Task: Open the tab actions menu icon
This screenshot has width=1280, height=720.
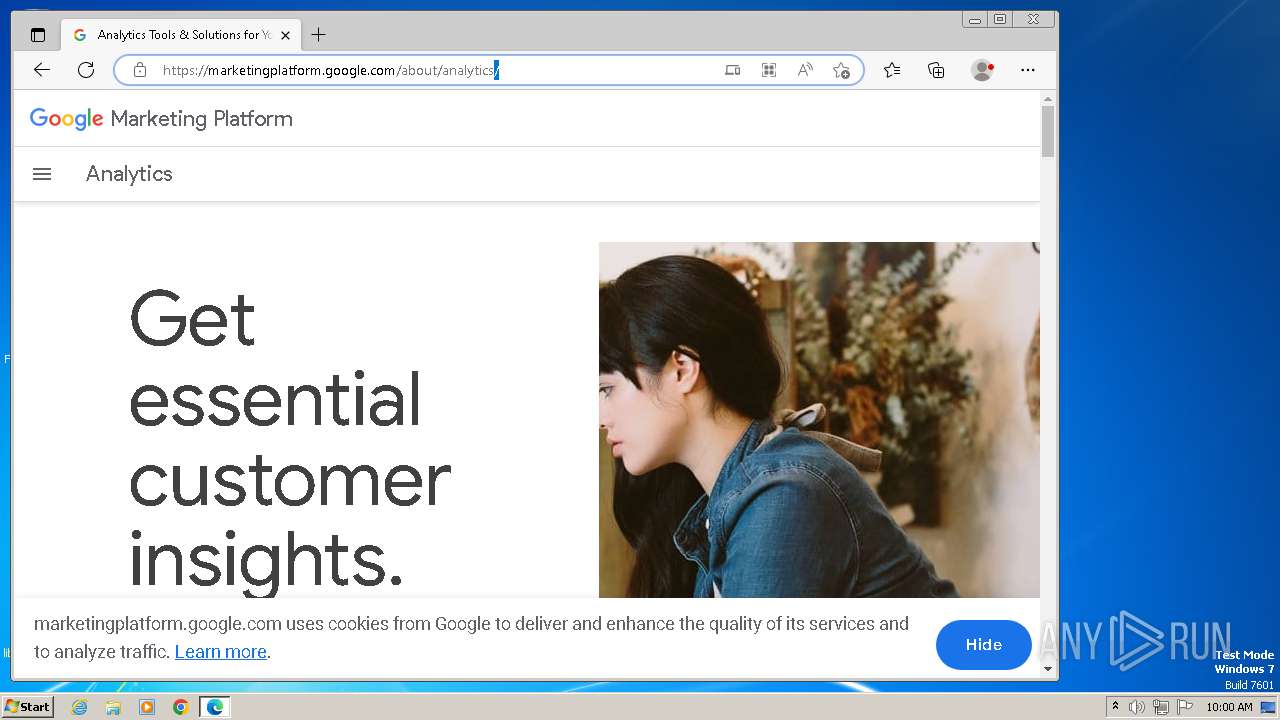Action: (38, 35)
